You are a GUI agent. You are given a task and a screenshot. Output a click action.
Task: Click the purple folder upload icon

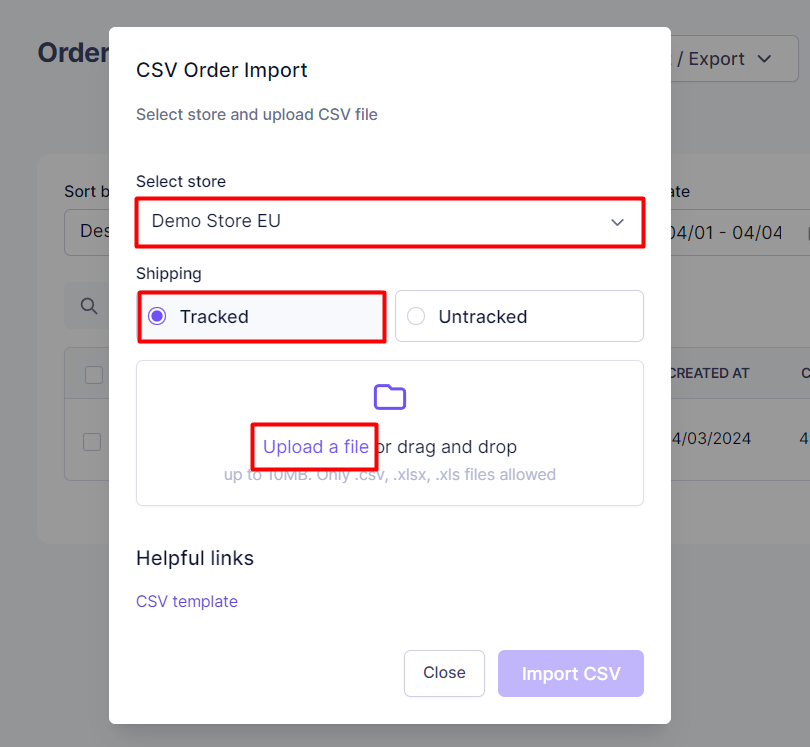(x=390, y=397)
